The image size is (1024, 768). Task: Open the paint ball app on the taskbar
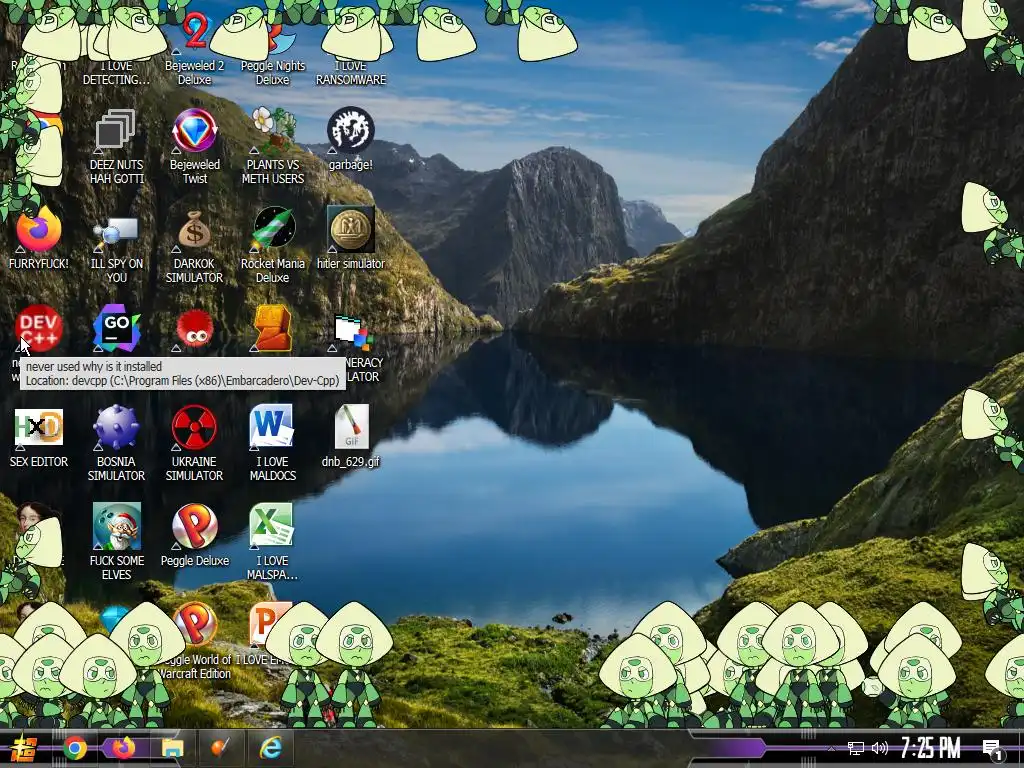221,748
